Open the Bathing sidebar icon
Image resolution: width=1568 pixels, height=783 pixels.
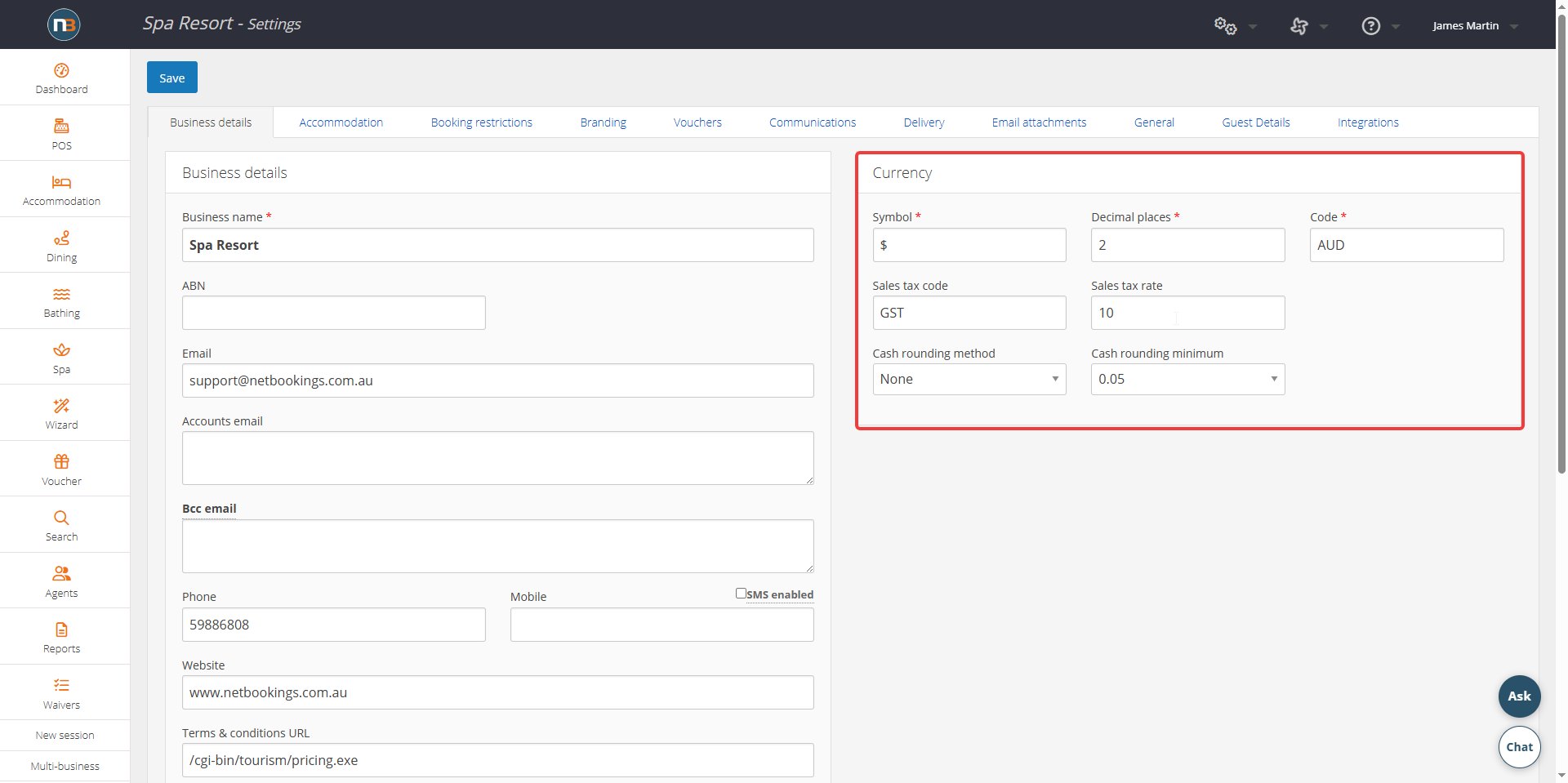pos(61,294)
